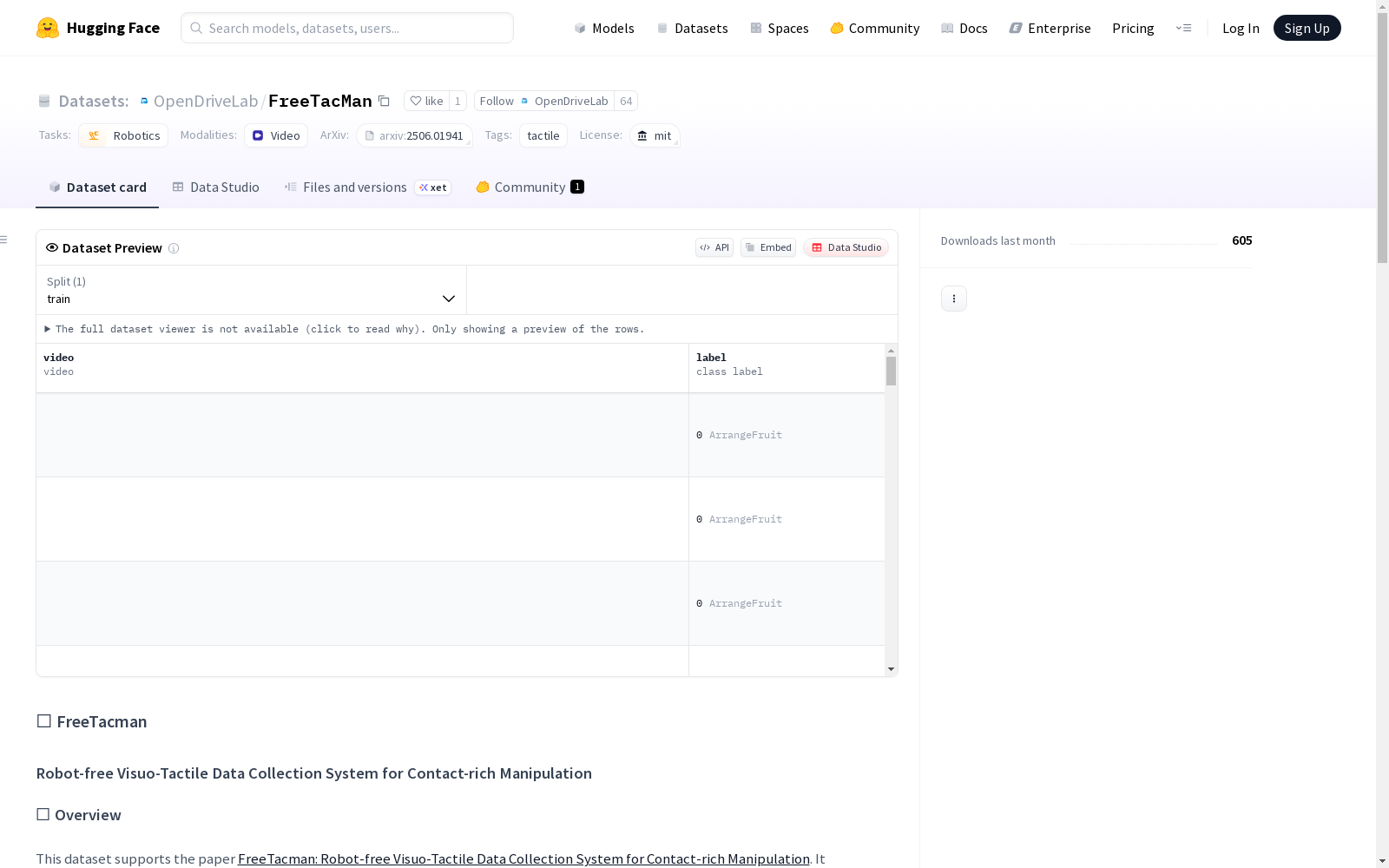Click Log In
The image size is (1389, 868).
(1241, 28)
